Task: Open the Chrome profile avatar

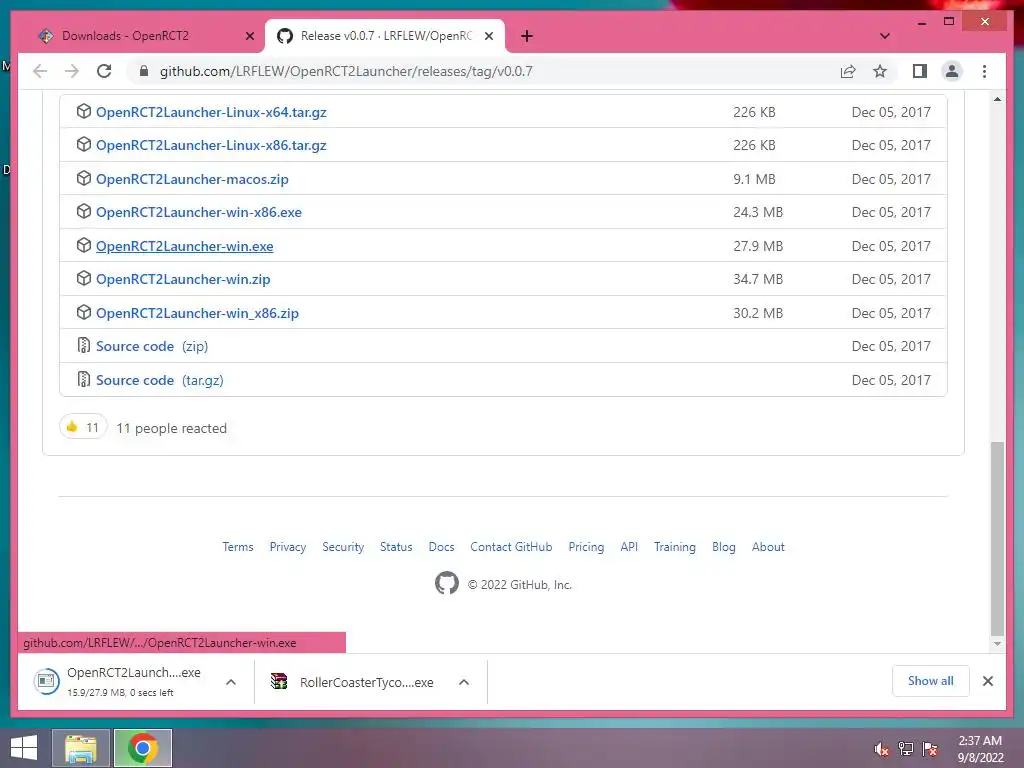Action: pyautogui.click(x=952, y=71)
